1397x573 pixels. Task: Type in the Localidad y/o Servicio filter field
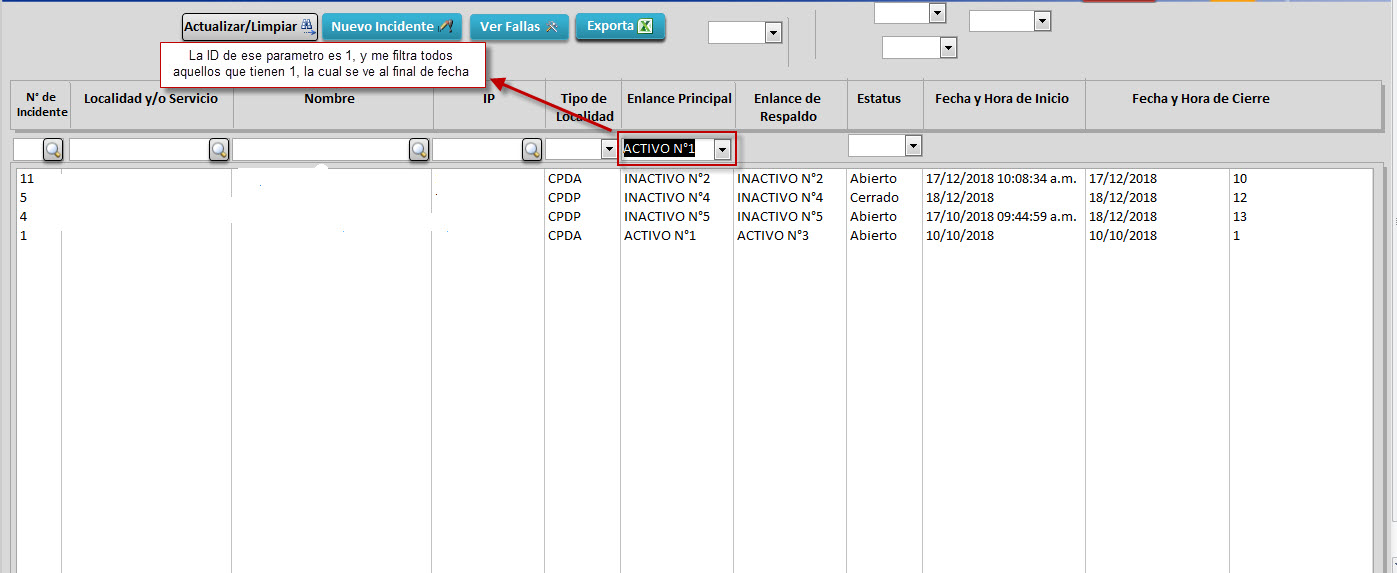[x=138, y=150]
